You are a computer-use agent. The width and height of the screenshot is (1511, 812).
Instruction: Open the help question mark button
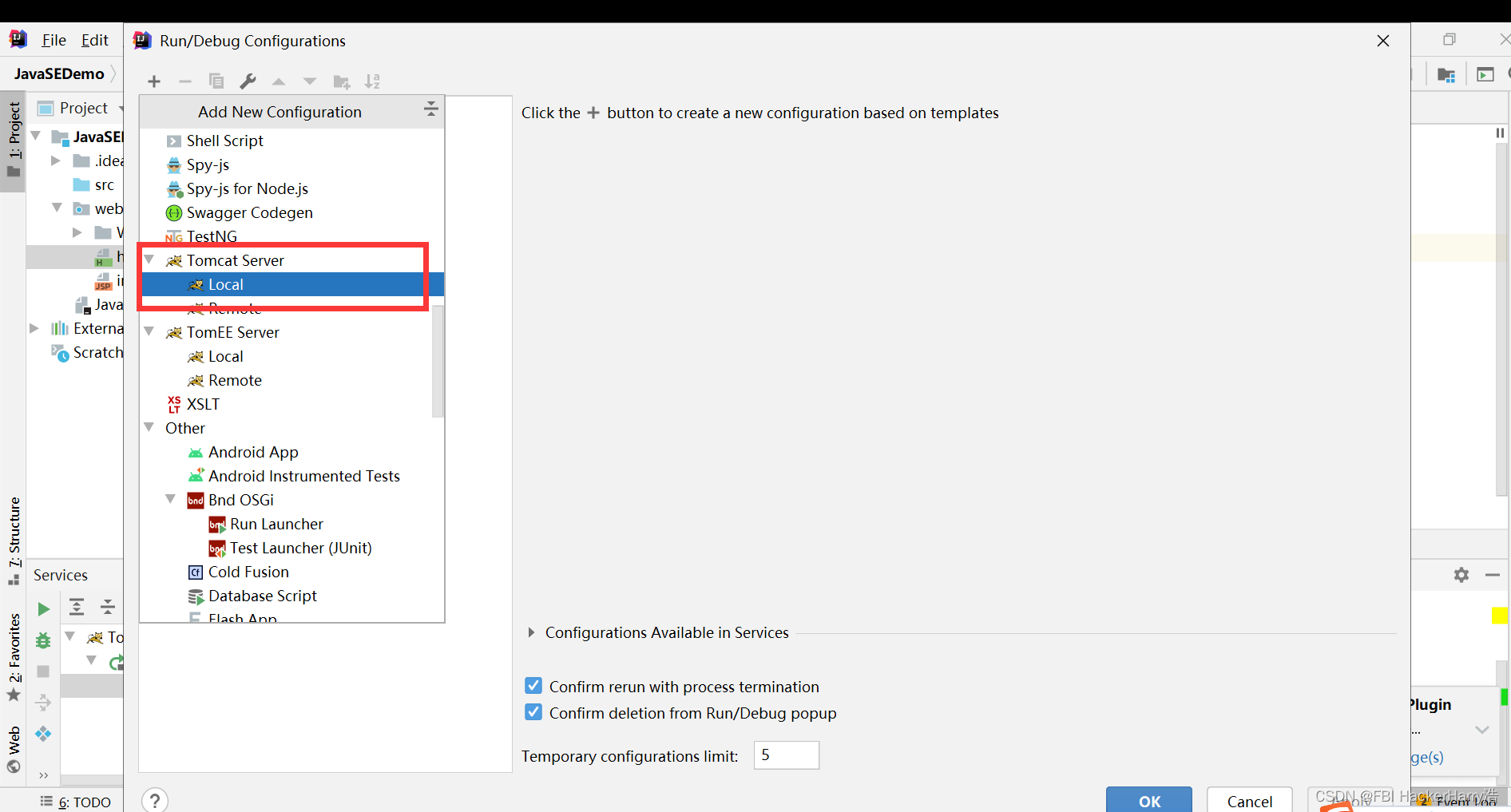pos(155,800)
